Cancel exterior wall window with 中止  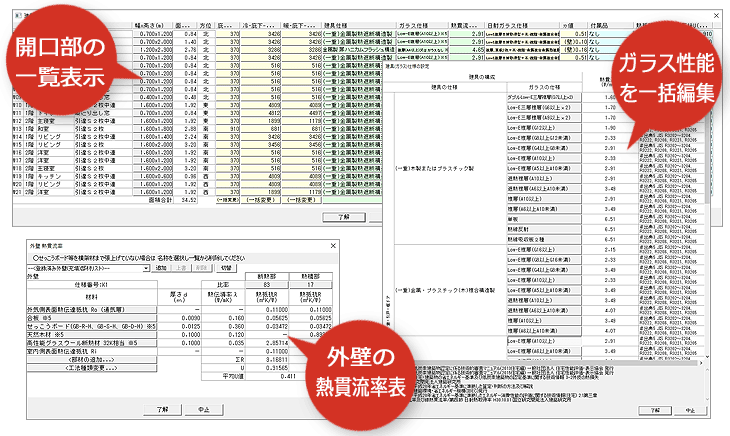(204, 409)
